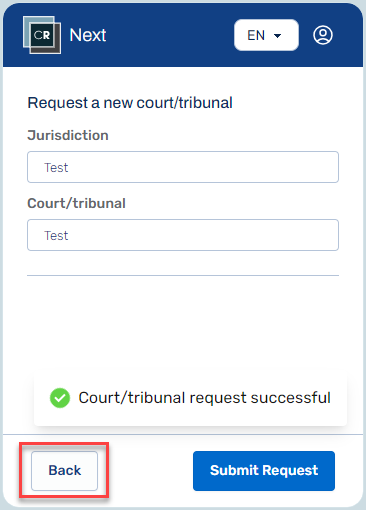
Task: Click the Submit Request button
Action: (264, 471)
